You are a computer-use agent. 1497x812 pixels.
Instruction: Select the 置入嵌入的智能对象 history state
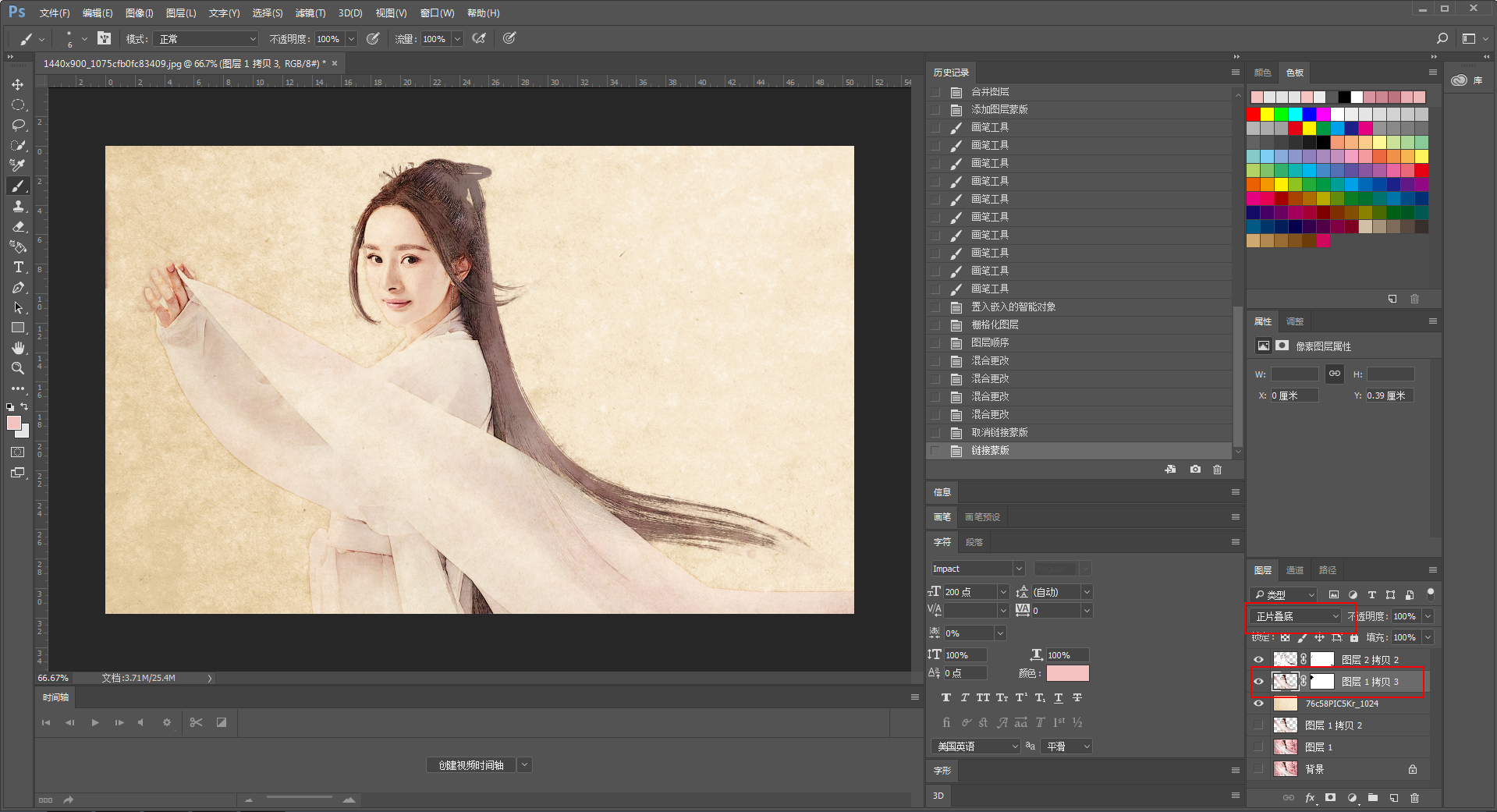[x=1080, y=307]
